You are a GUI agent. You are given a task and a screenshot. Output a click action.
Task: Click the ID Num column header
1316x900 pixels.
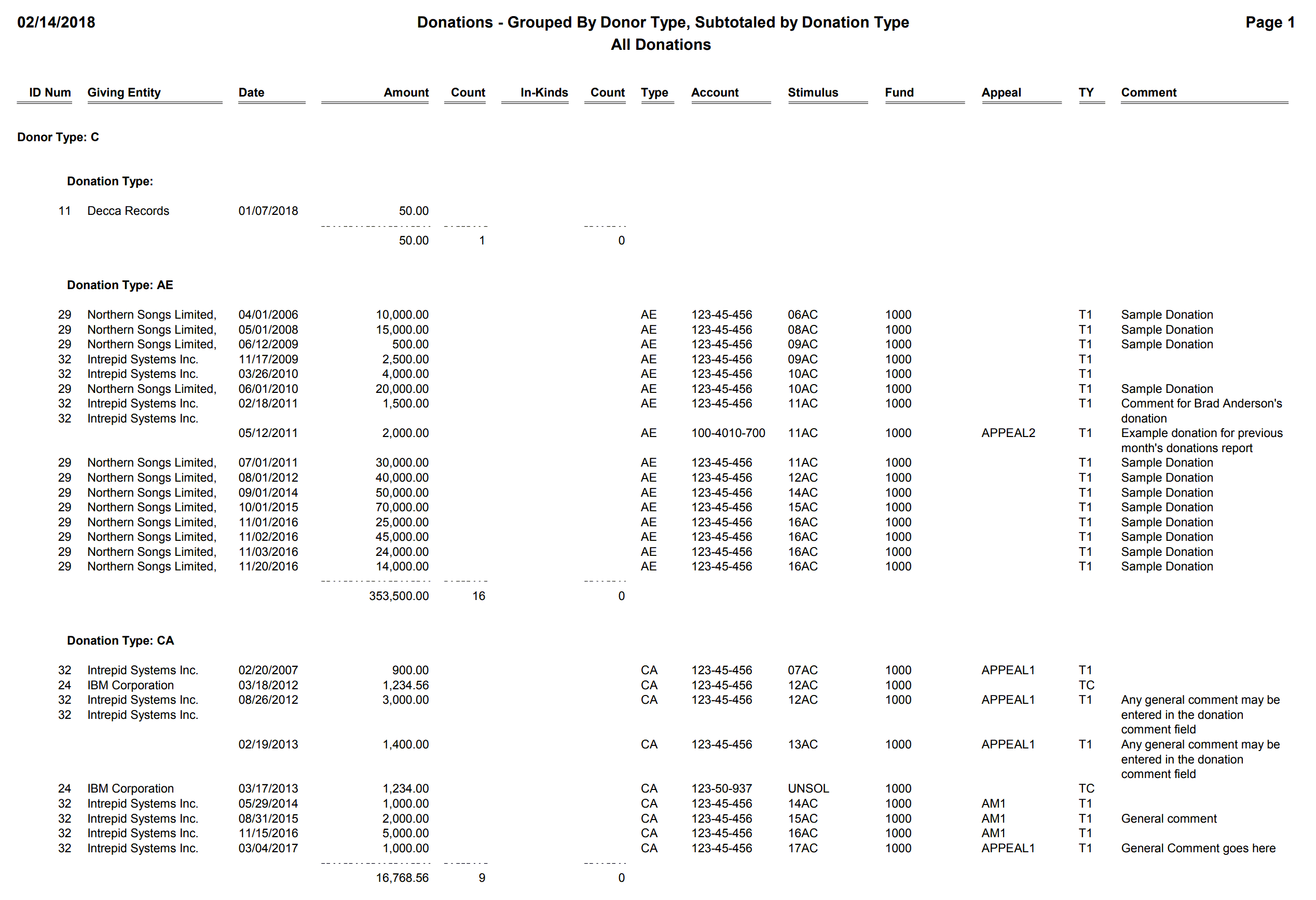50,92
